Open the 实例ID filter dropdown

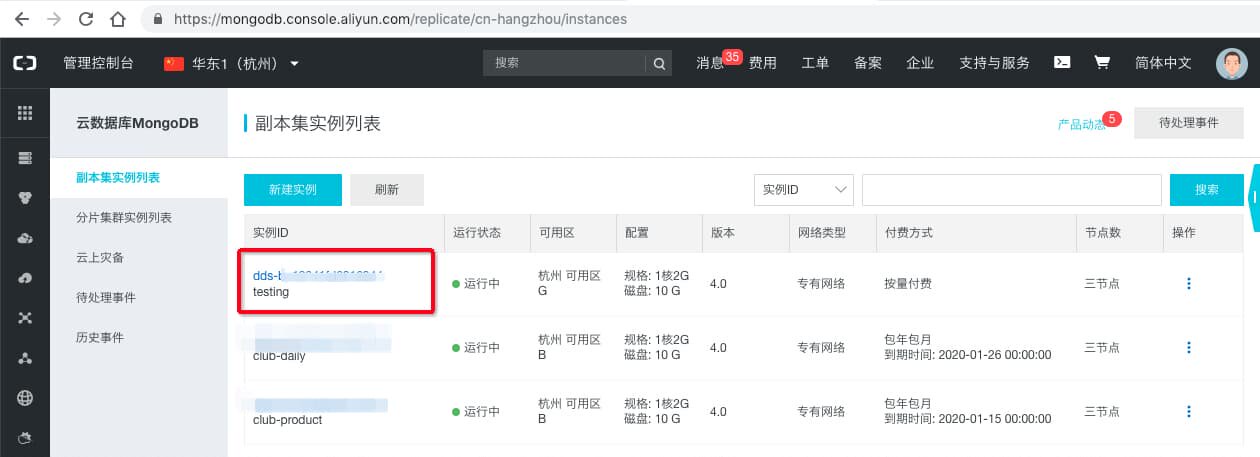[803, 190]
